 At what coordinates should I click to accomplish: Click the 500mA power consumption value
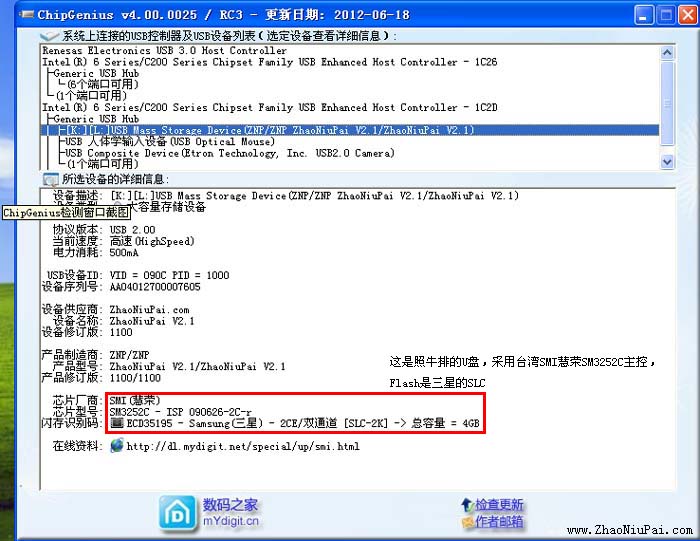[x=124, y=253]
